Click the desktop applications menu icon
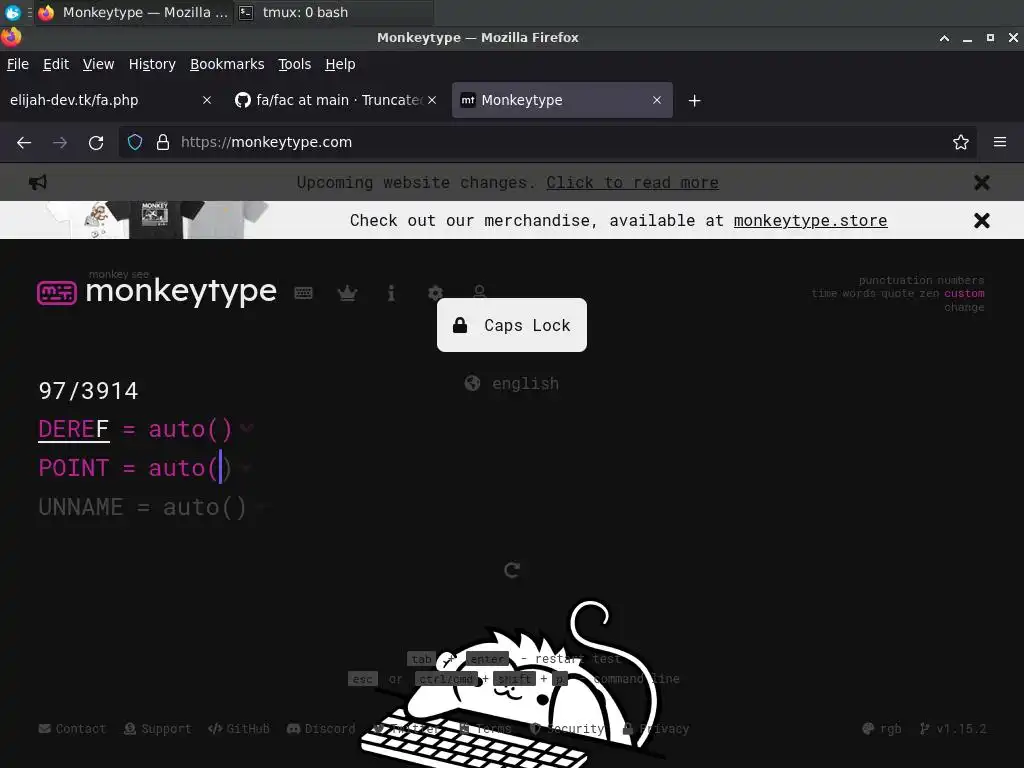This screenshot has width=1024, height=768. click(12, 12)
